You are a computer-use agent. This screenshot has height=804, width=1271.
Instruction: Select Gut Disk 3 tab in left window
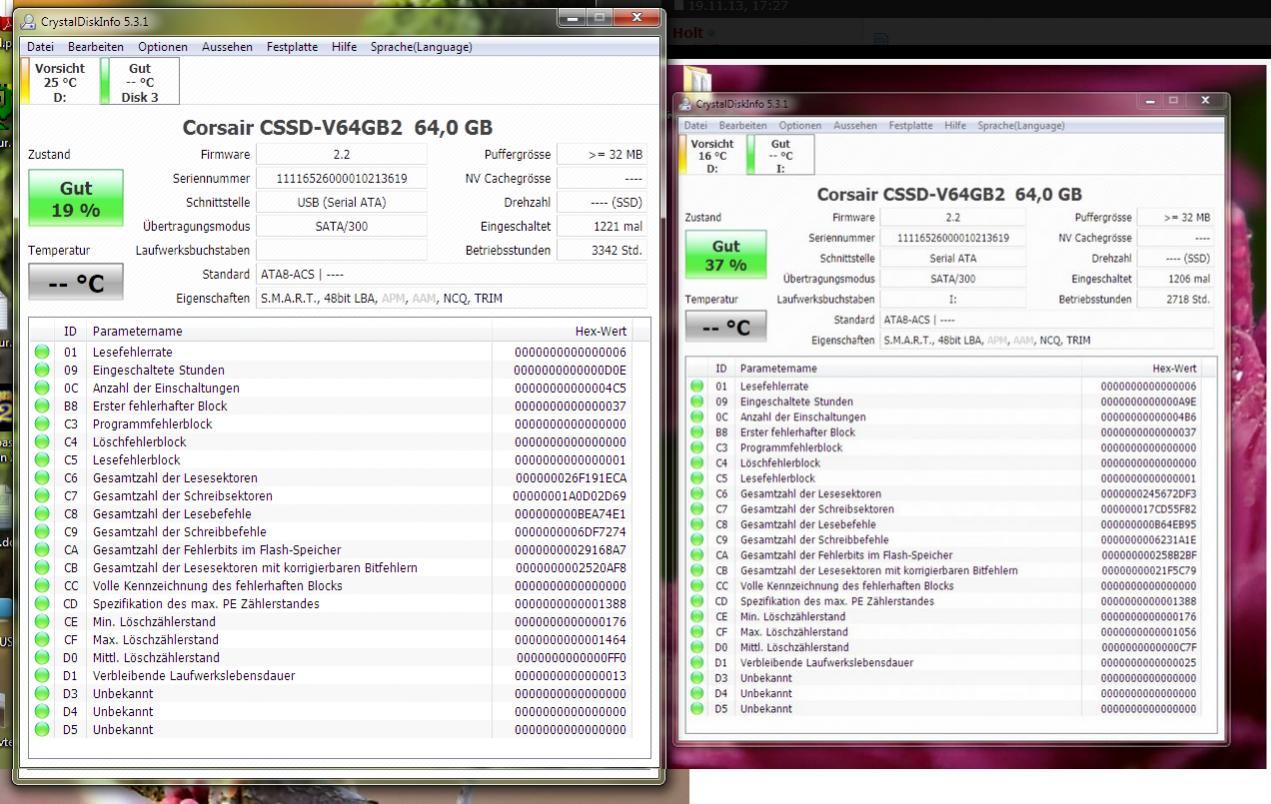click(x=139, y=82)
